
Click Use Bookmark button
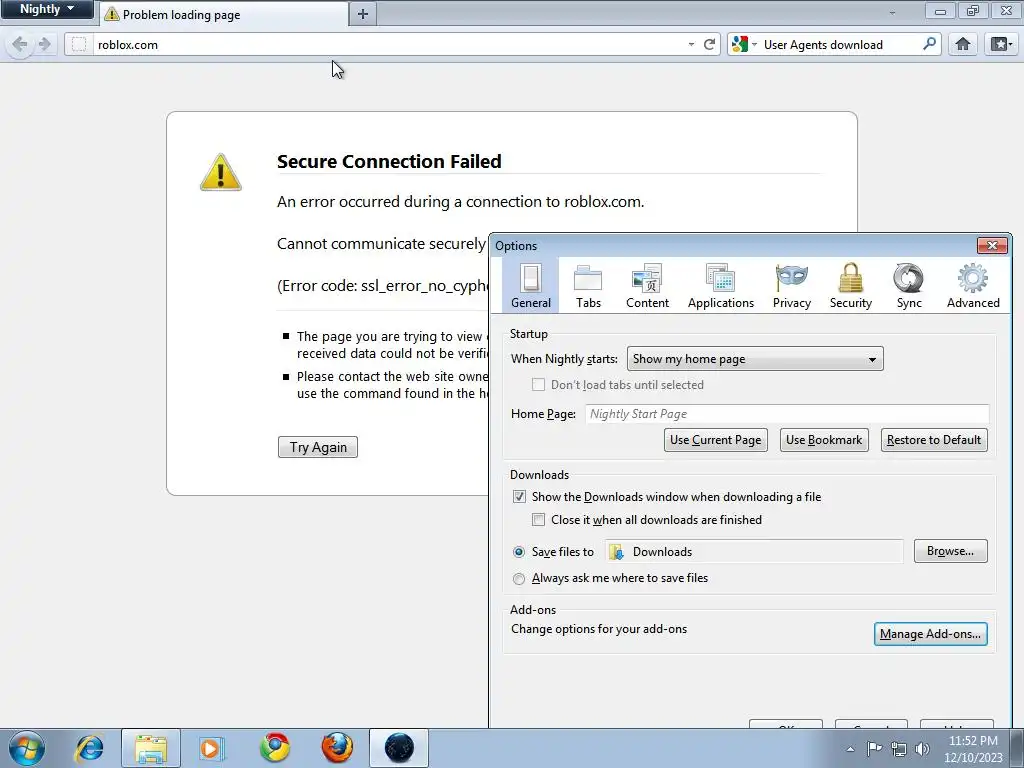tap(824, 440)
